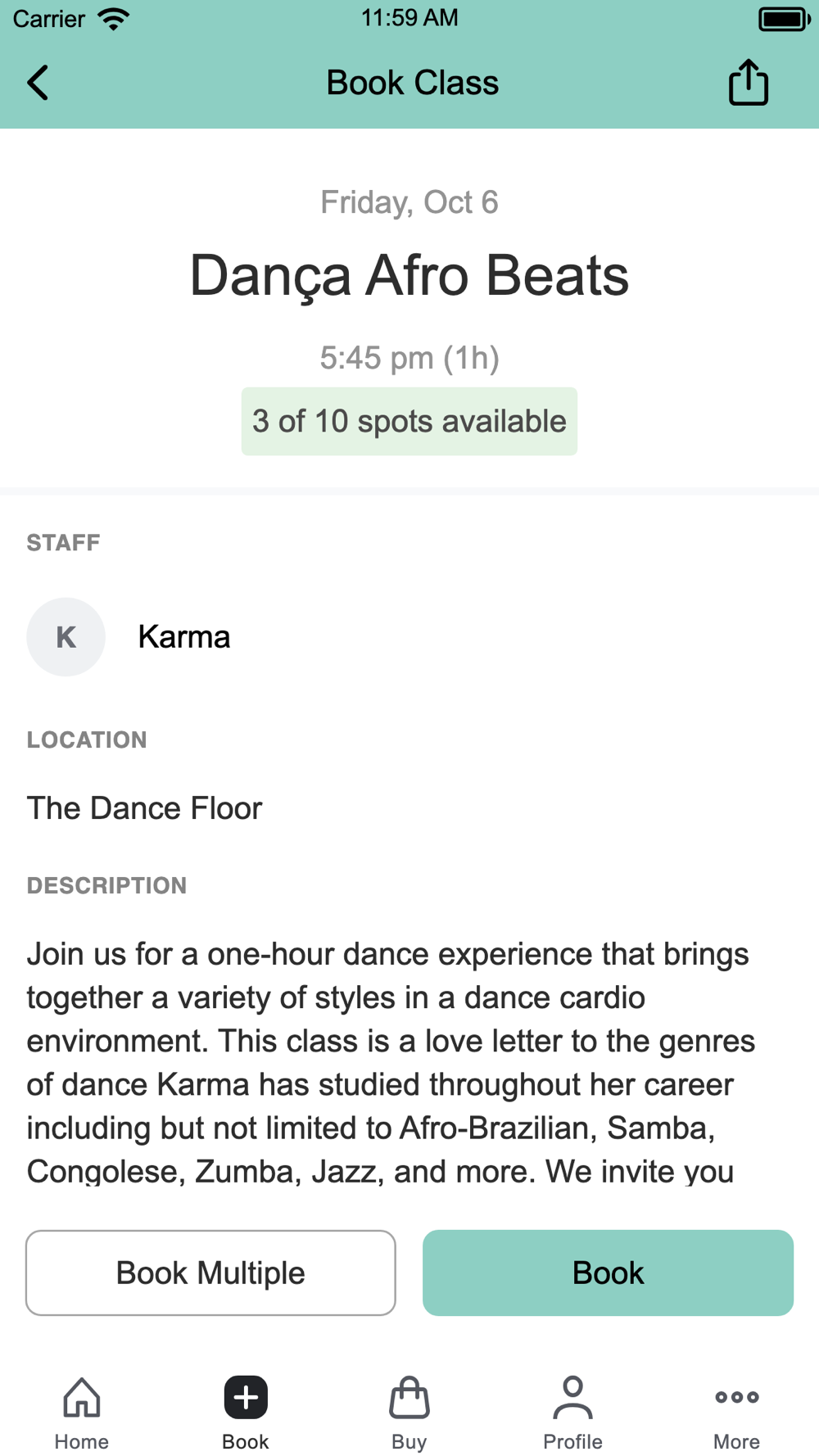This screenshot has height=1456, width=819.
Task: Tap the WiFi icon in status bar
Action: [113, 18]
